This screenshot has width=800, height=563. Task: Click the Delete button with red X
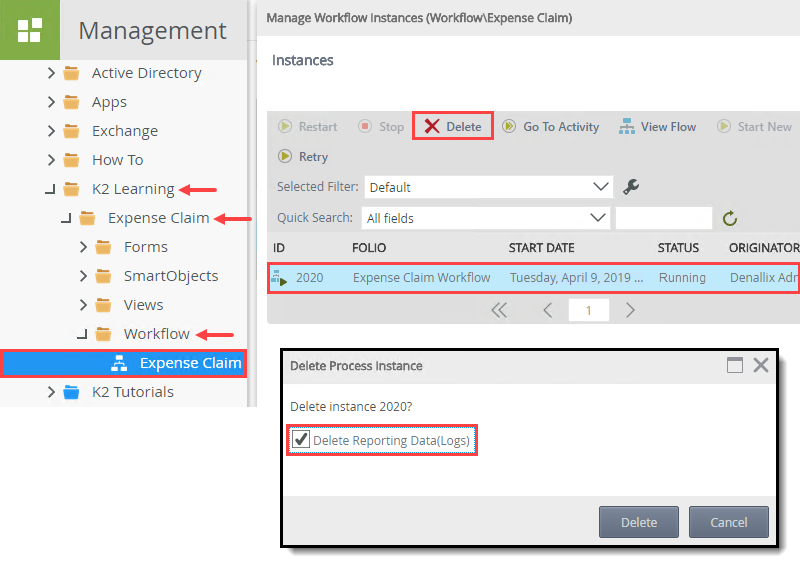tap(453, 126)
